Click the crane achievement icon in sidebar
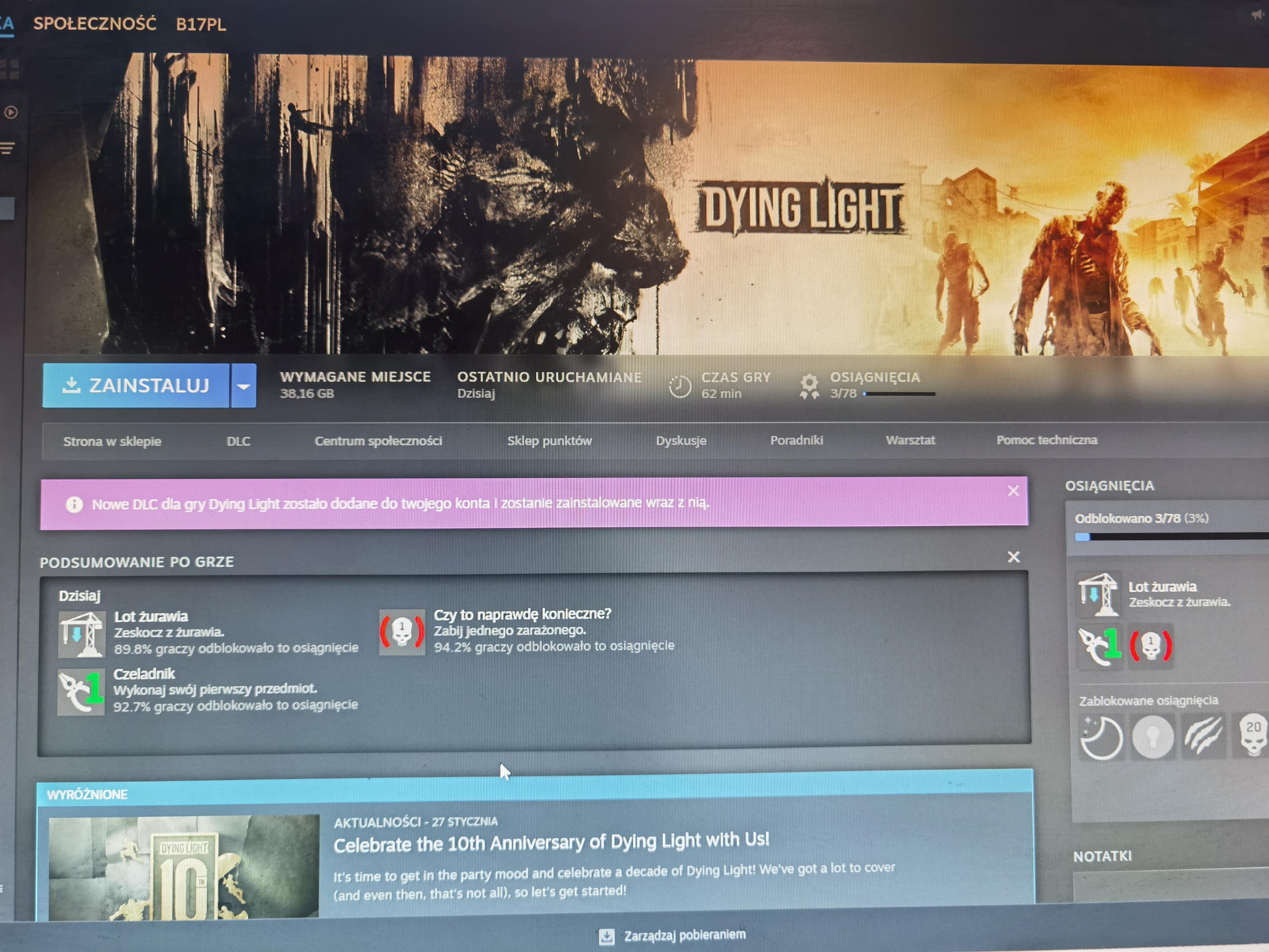The height and width of the screenshot is (952, 1269). (x=1098, y=594)
